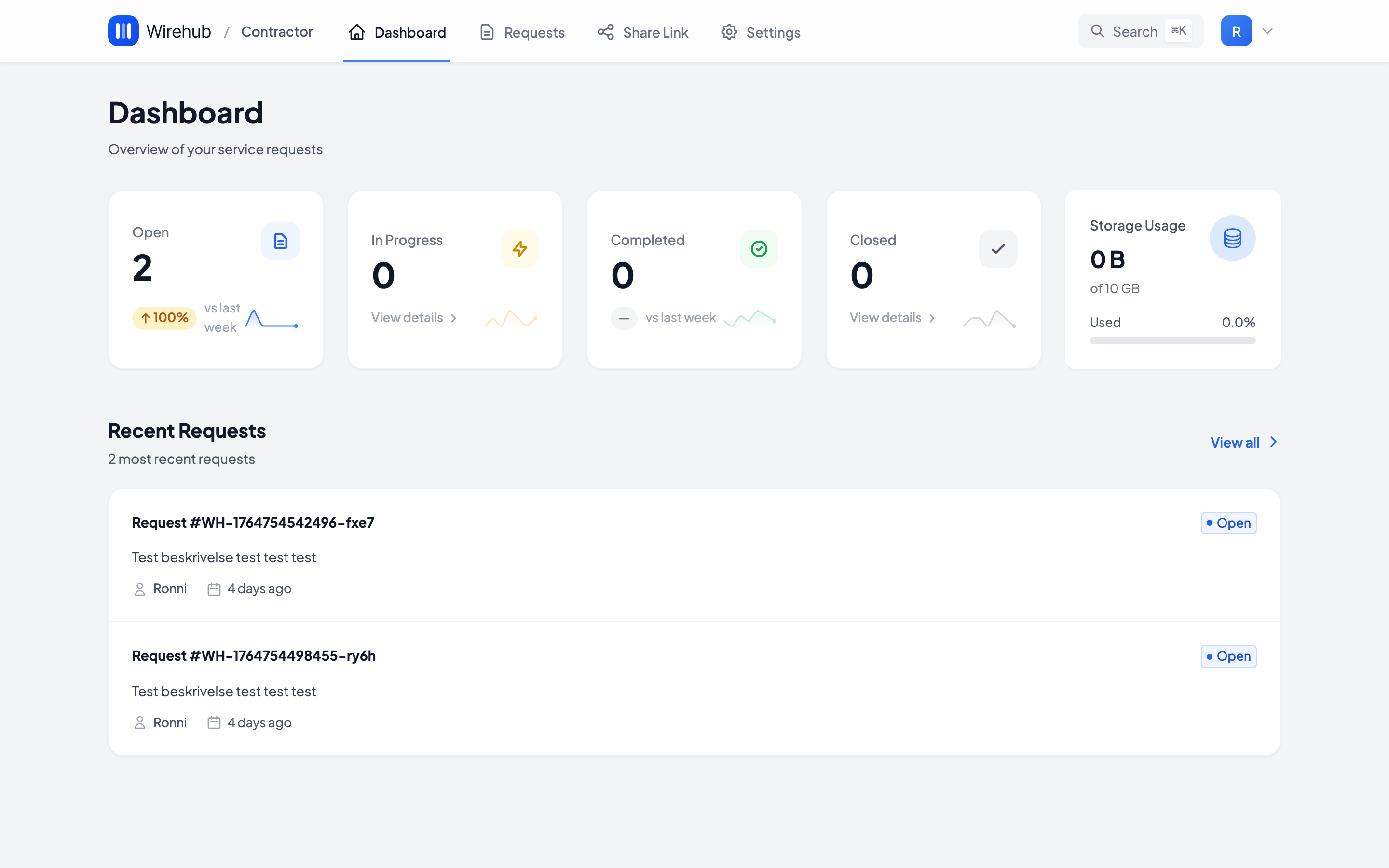Viewport: 1389px width, 868px height.
Task: Click the lightning bolt In Progress icon
Action: tap(519, 248)
